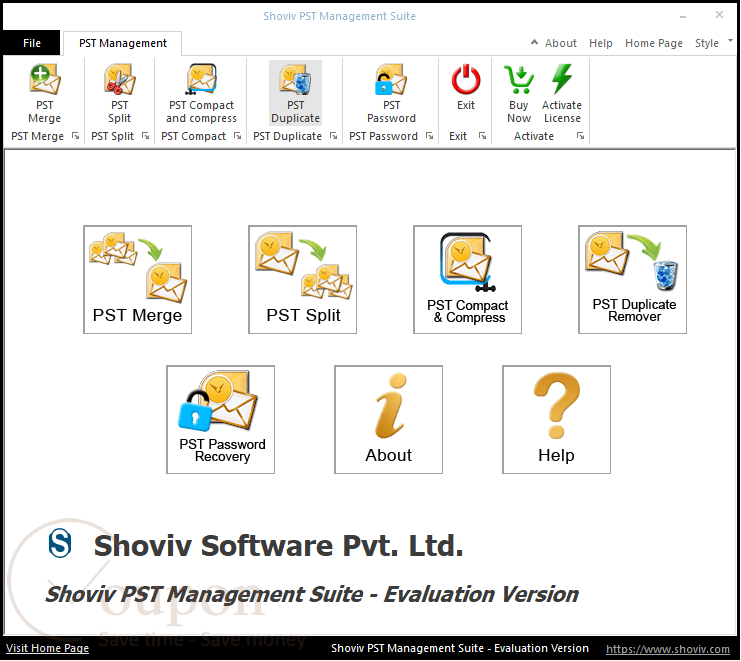Open PST Compact and compress tool

coord(201,93)
